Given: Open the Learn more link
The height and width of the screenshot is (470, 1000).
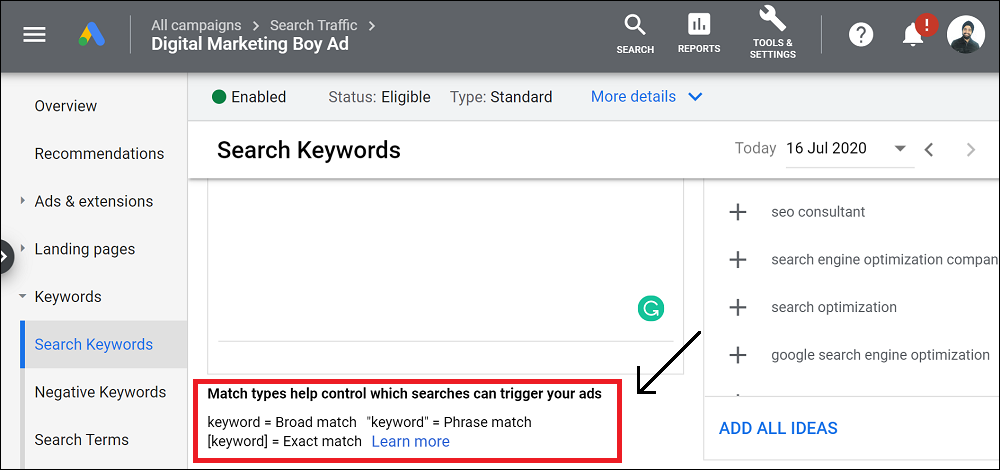Looking at the screenshot, I should pyautogui.click(x=410, y=441).
